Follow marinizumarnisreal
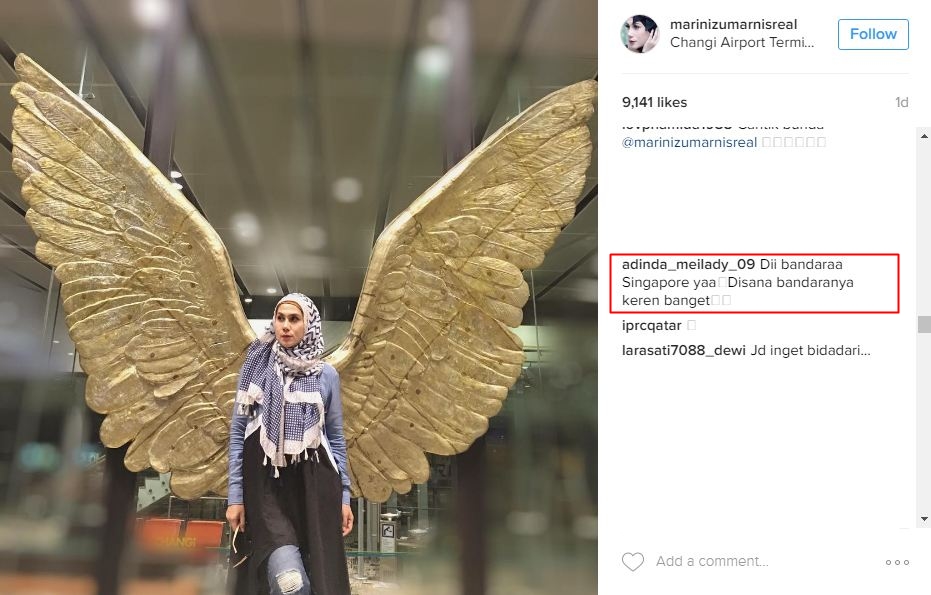 pos(873,34)
